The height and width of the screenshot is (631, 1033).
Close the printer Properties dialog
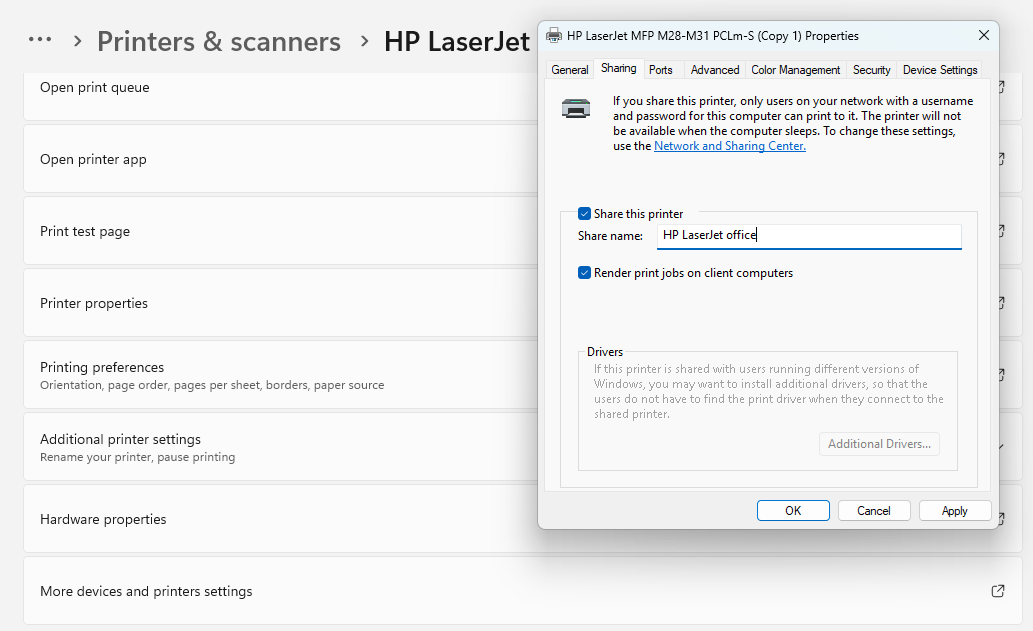pos(984,35)
